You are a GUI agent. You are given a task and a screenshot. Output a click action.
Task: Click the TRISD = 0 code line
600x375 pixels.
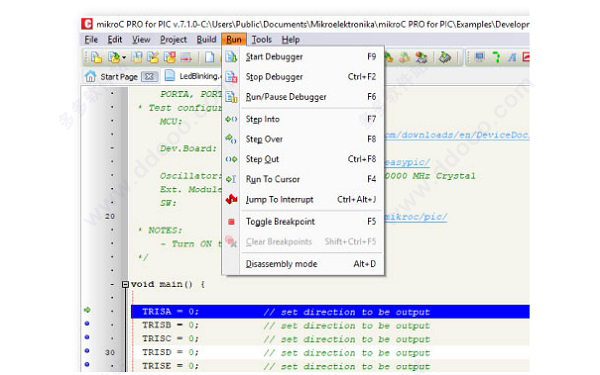pyautogui.click(x=330, y=352)
